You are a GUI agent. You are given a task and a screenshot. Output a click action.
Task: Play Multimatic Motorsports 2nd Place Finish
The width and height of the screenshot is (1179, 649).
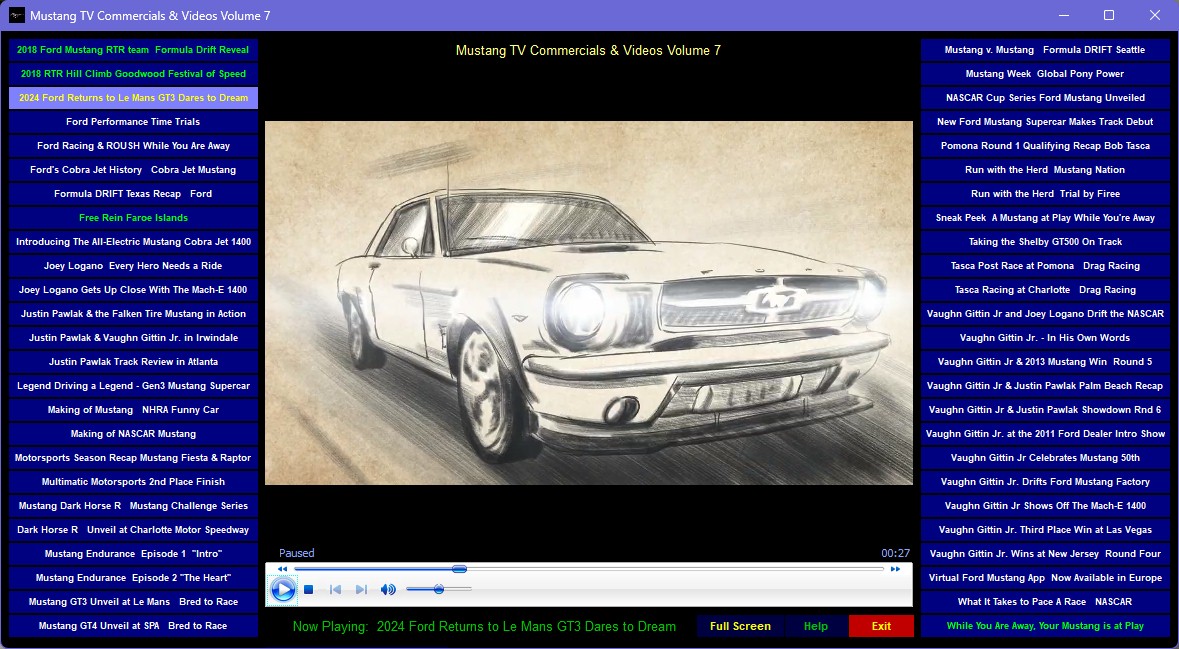point(133,482)
